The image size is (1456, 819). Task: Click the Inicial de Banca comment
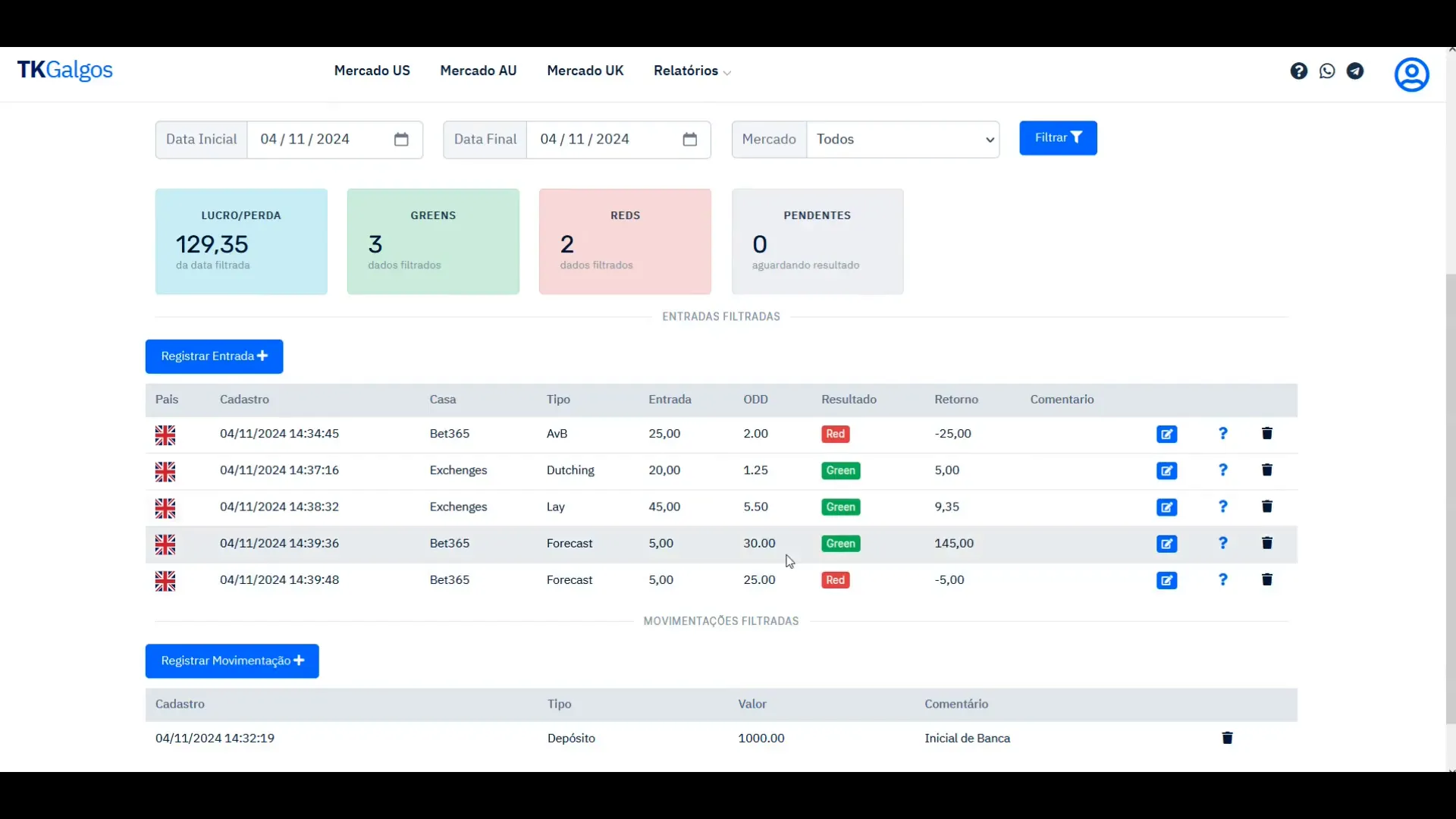click(967, 739)
